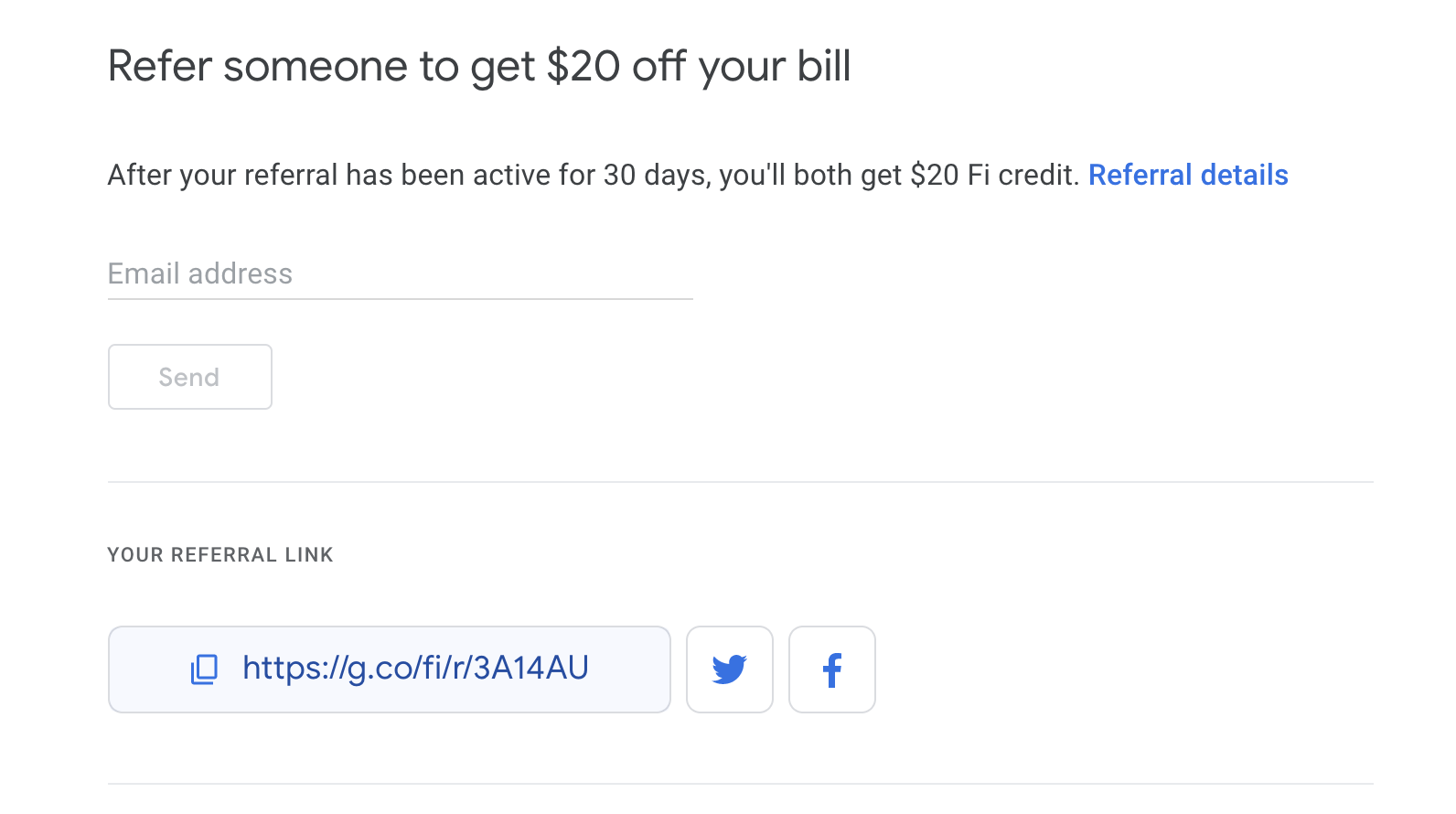Click the YOUR REFERRAL LINK section label
The image size is (1456, 814).
(220, 555)
